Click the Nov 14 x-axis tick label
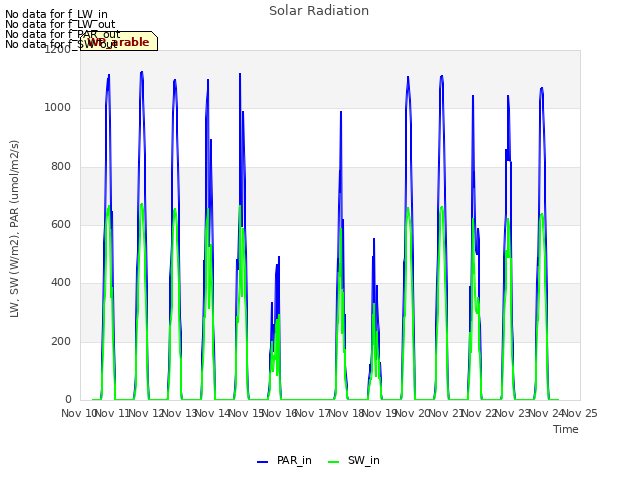Image resolution: width=640 pixels, height=480 pixels. tap(212, 413)
